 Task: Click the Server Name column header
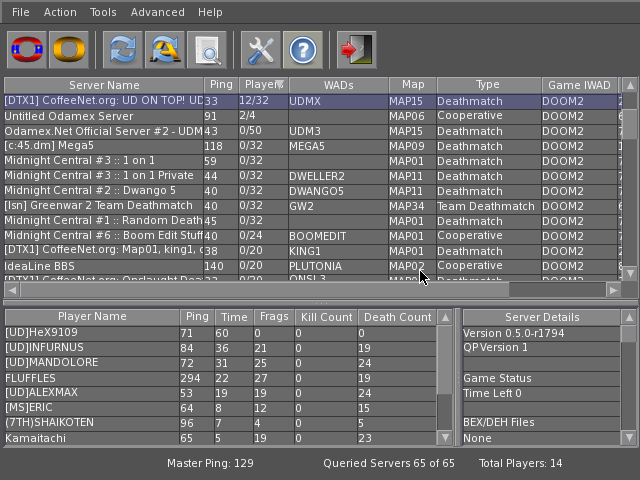(104, 85)
